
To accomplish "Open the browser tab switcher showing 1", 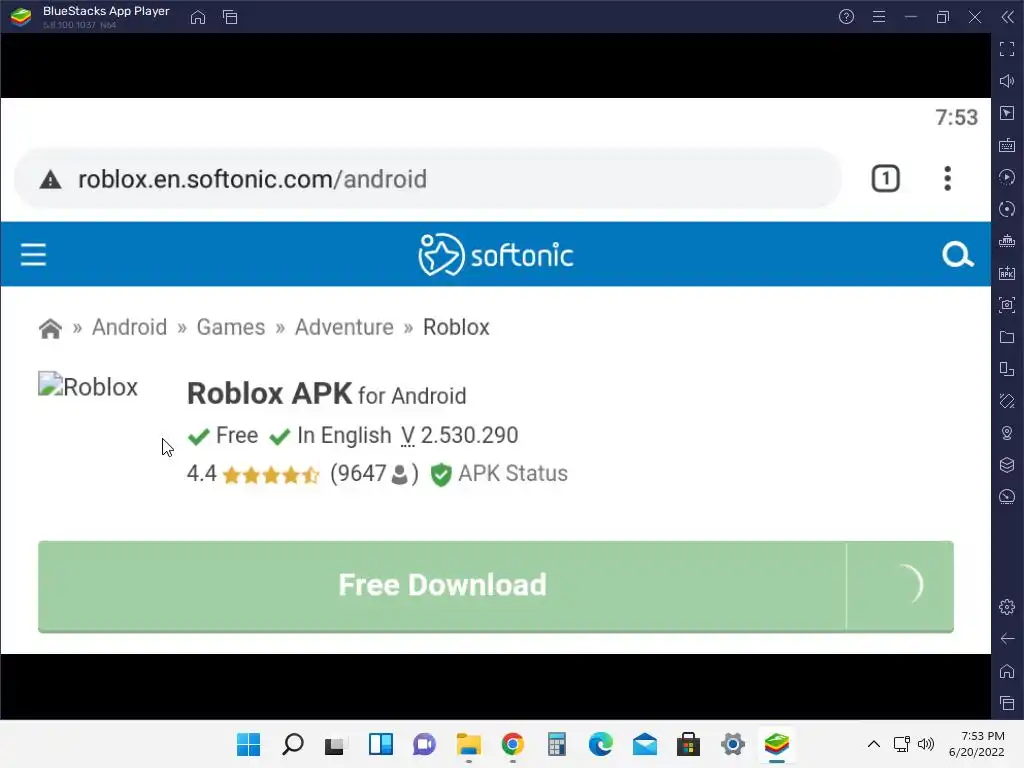I will click(886, 179).
